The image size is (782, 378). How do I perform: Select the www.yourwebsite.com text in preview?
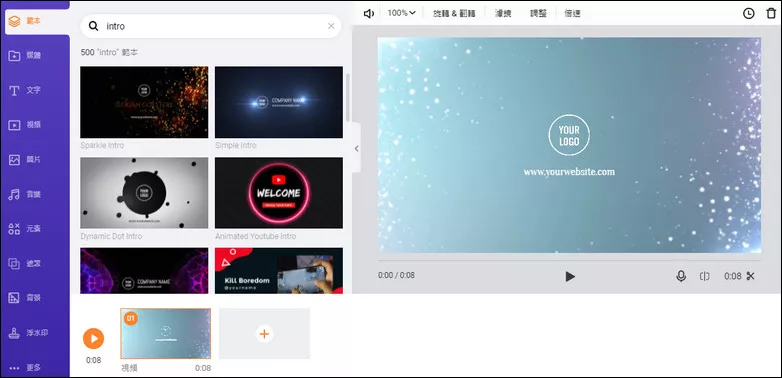point(569,172)
